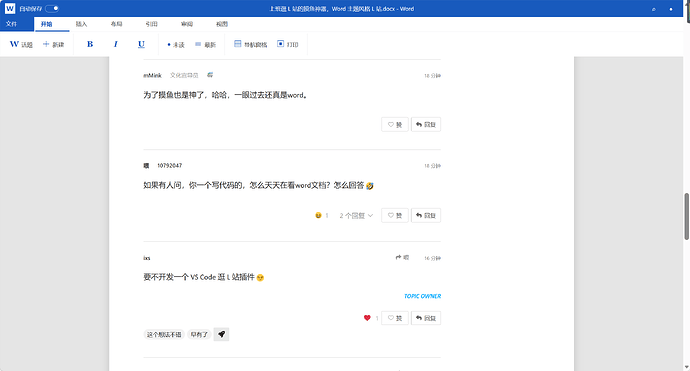Image resolution: width=690 pixels, height=371 pixels.
Task: Switch to the 开始 home tab
Action: 47,24
